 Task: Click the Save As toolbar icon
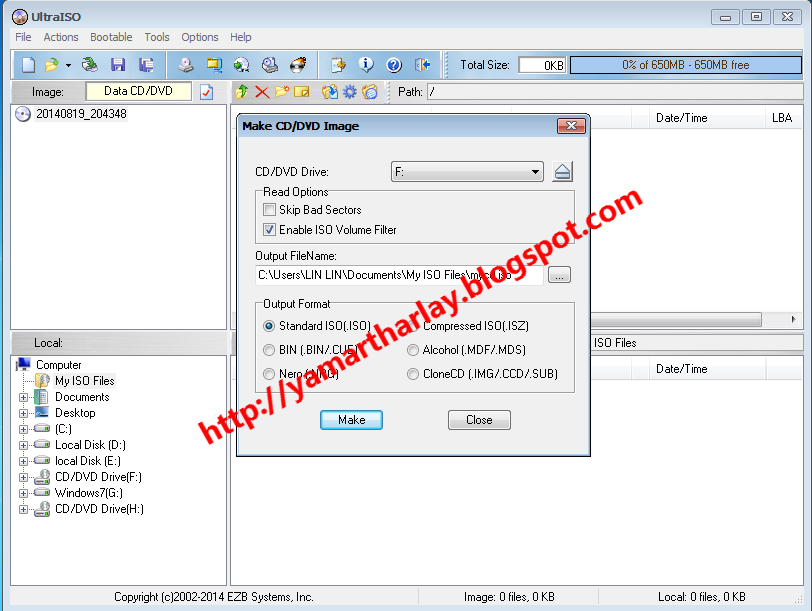(146, 65)
